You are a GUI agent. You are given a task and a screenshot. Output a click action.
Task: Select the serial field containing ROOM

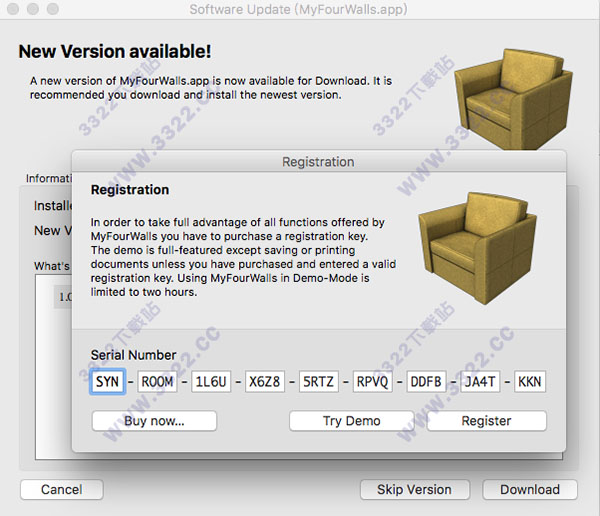pyautogui.click(x=157, y=382)
